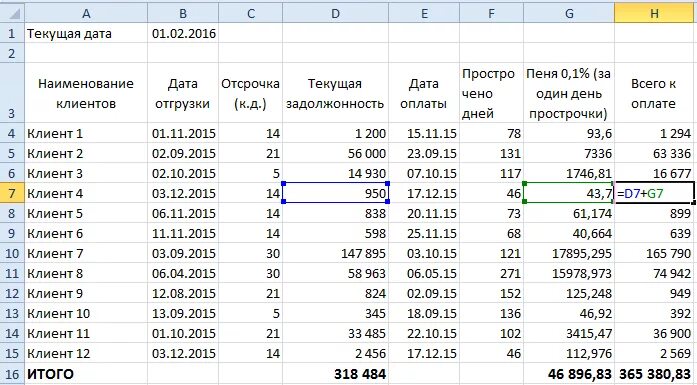The height and width of the screenshot is (385, 697).
Task: Click cell 'Клиент 2'
Action: pos(86,153)
